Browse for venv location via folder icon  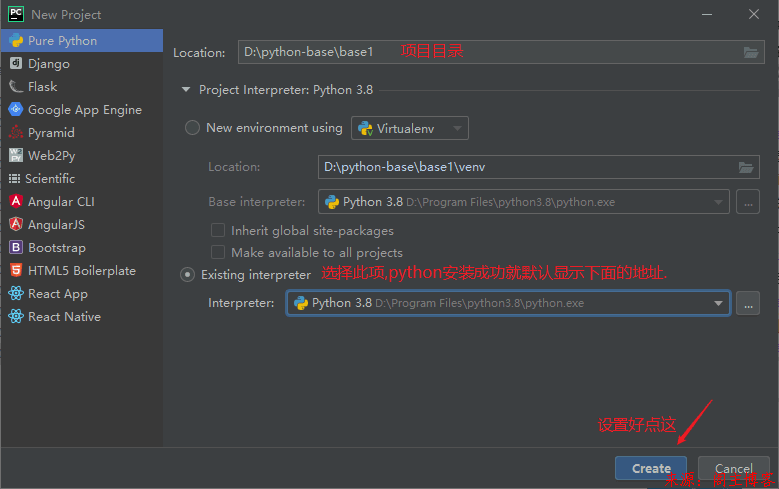[x=746, y=167]
